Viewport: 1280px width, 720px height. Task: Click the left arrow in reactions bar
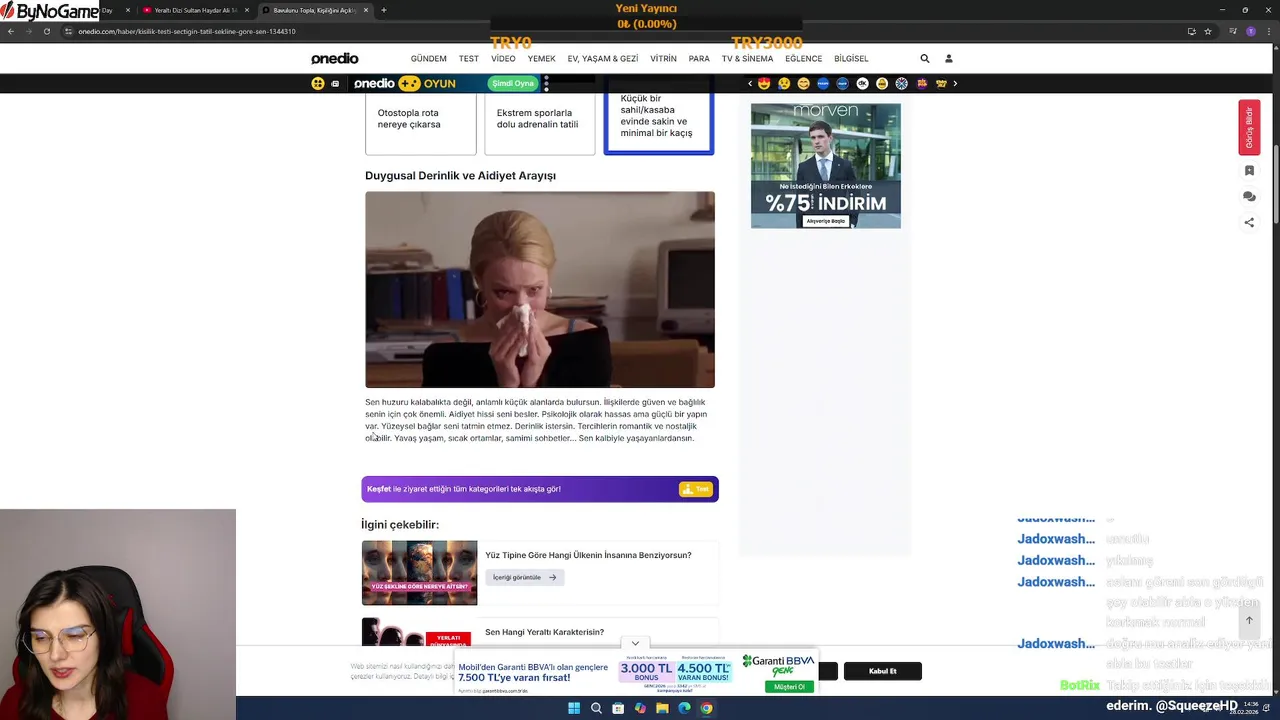[750, 84]
